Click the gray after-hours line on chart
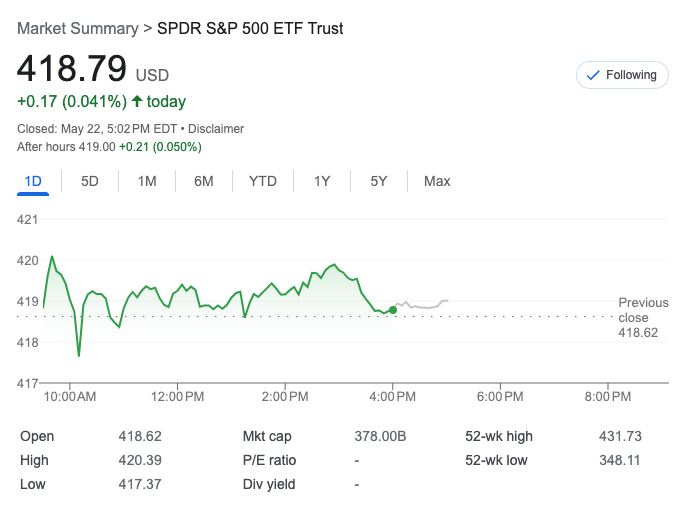Image resolution: width=684 pixels, height=505 pixels. coord(425,305)
